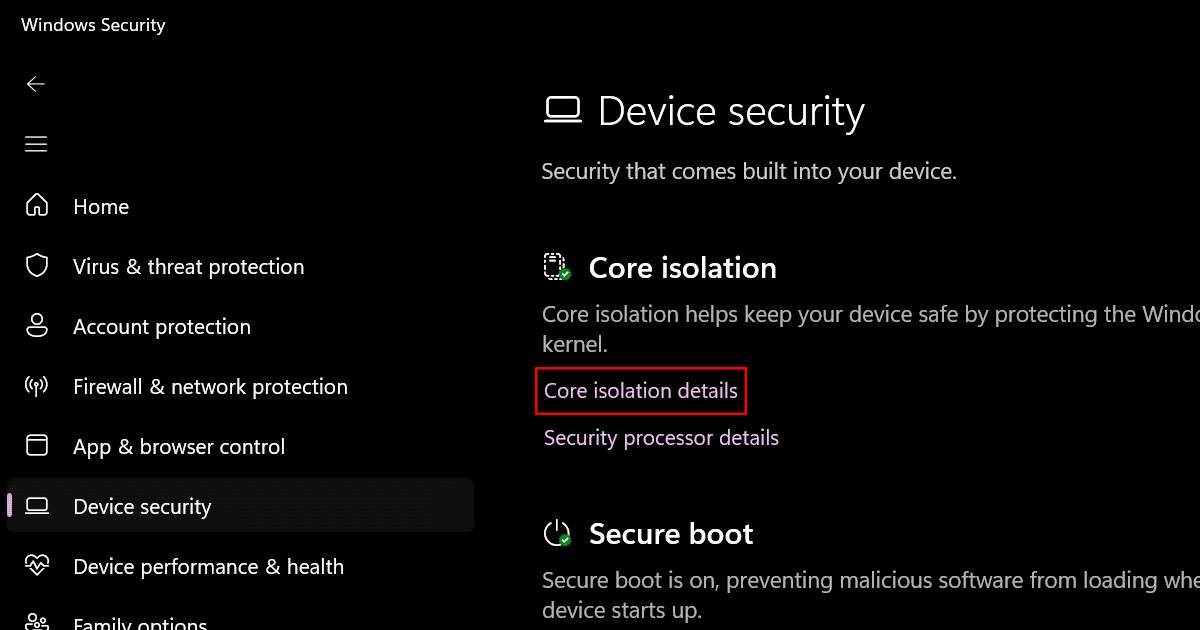Open App & browser control page
This screenshot has height=630, width=1200.
click(179, 447)
